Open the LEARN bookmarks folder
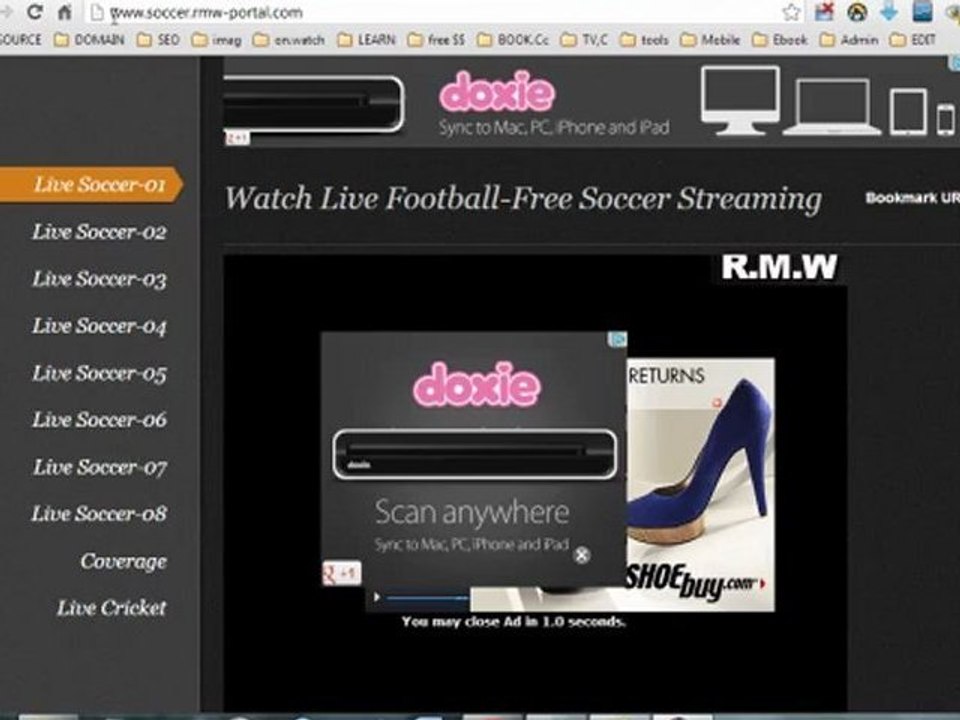The width and height of the screenshot is (960, 720). [366, 40]
